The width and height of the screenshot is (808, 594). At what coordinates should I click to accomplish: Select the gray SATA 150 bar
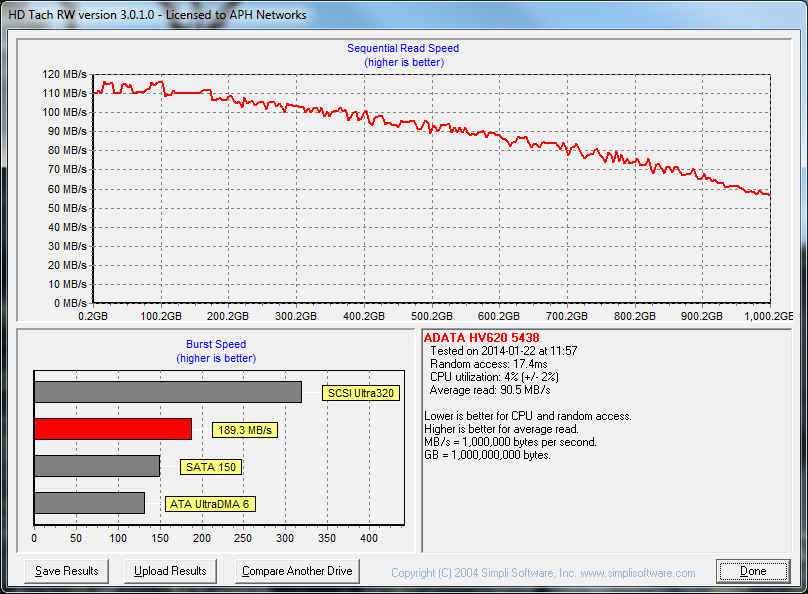point(97,466)
